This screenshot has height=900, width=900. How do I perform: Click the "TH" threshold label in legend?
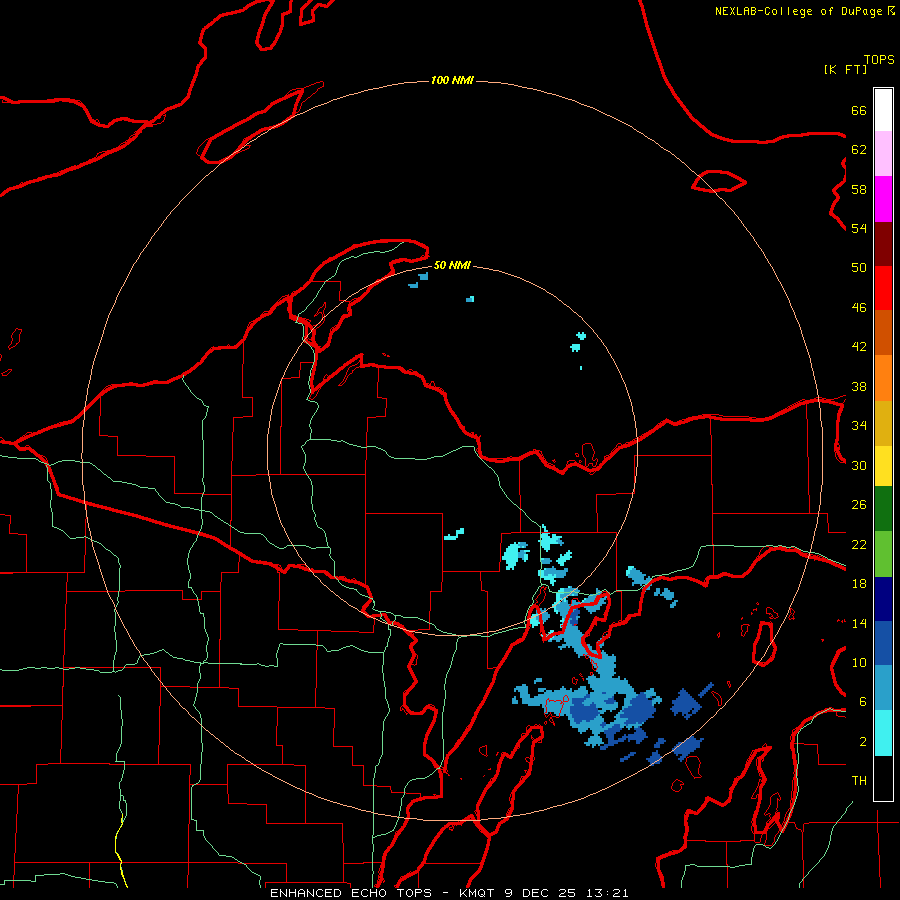(859, 781)
